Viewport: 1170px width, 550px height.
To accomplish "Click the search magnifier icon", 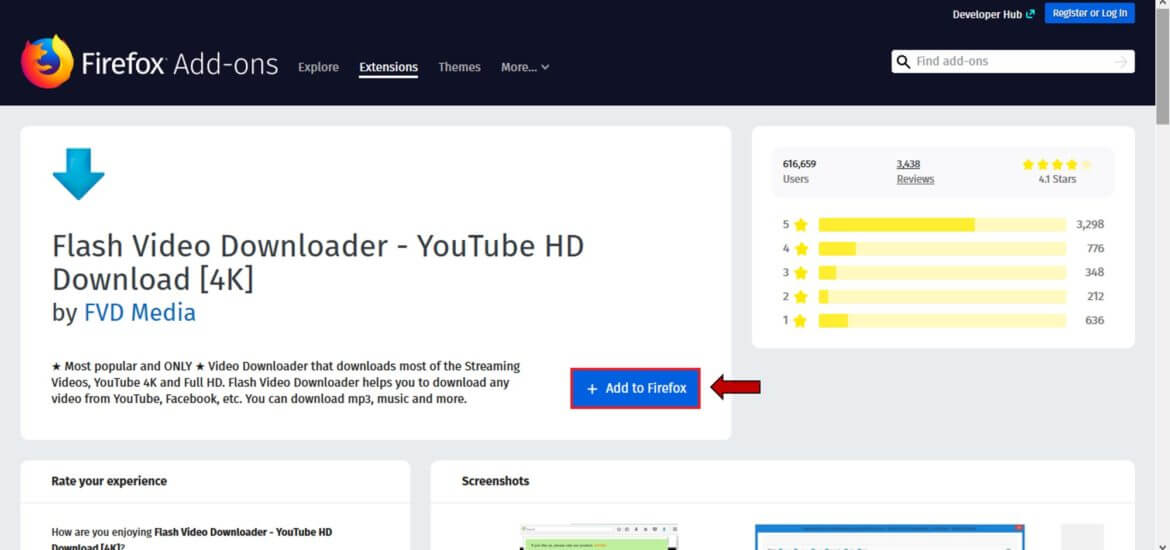I will pyautogui.click(x=903, y=61).
